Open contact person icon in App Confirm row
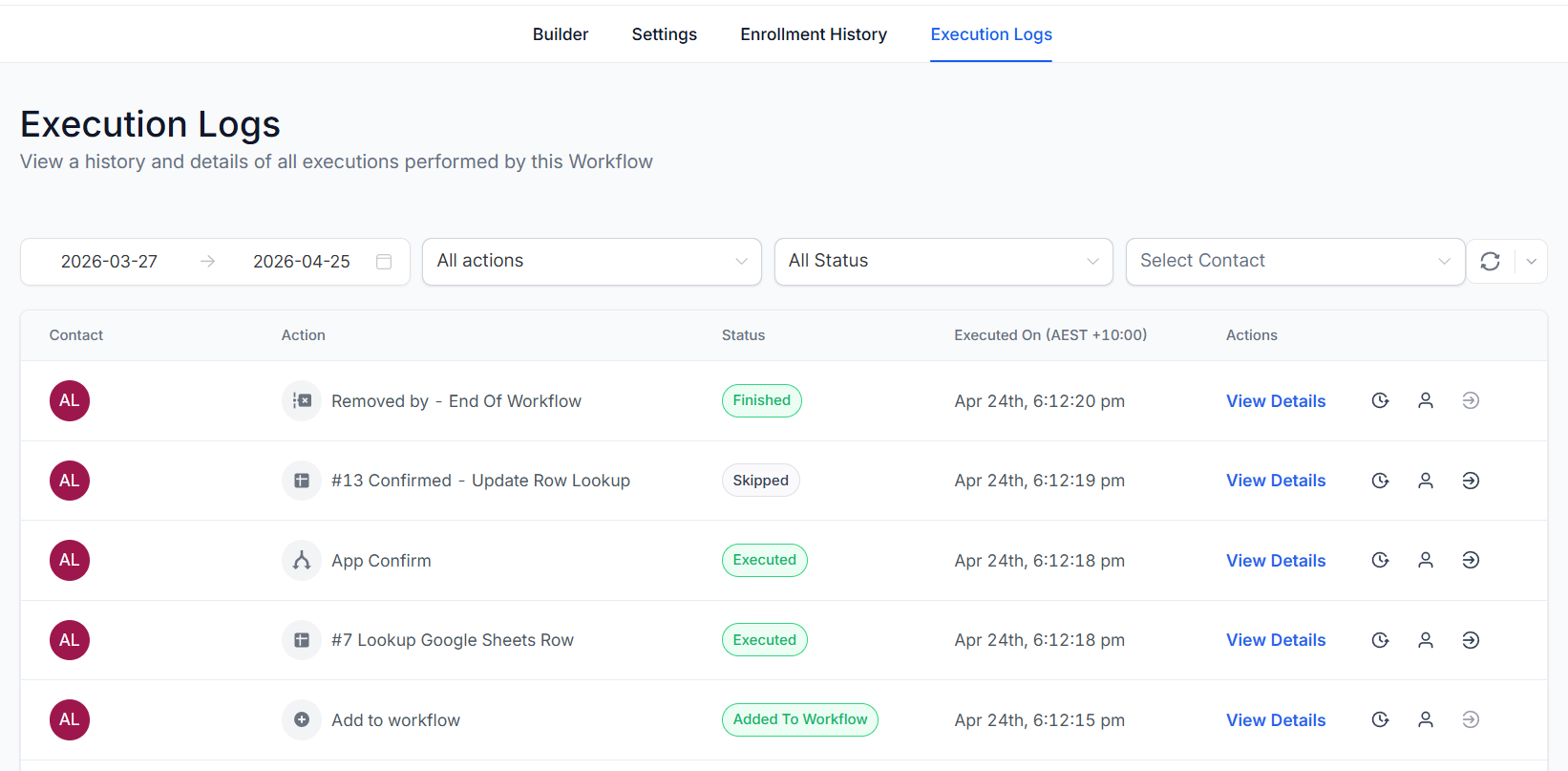This screenshot has height=771, width=1568. tap(1426, 560)
